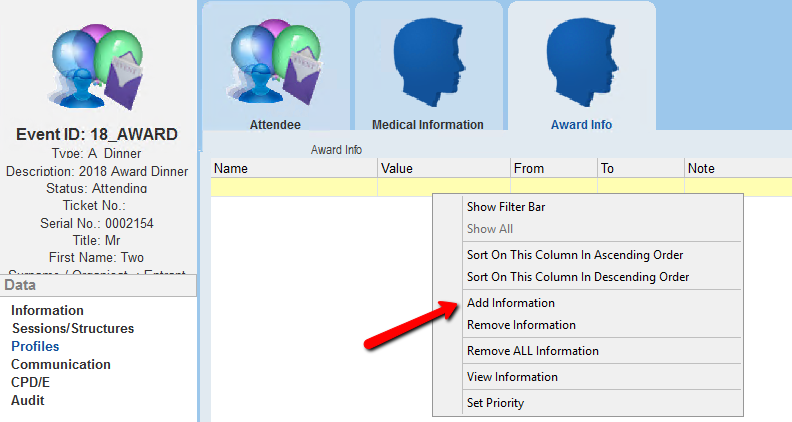Viewport: 792px width, 422px height.
Task: Choose Set Priority menu item
Action: (495, 403)
